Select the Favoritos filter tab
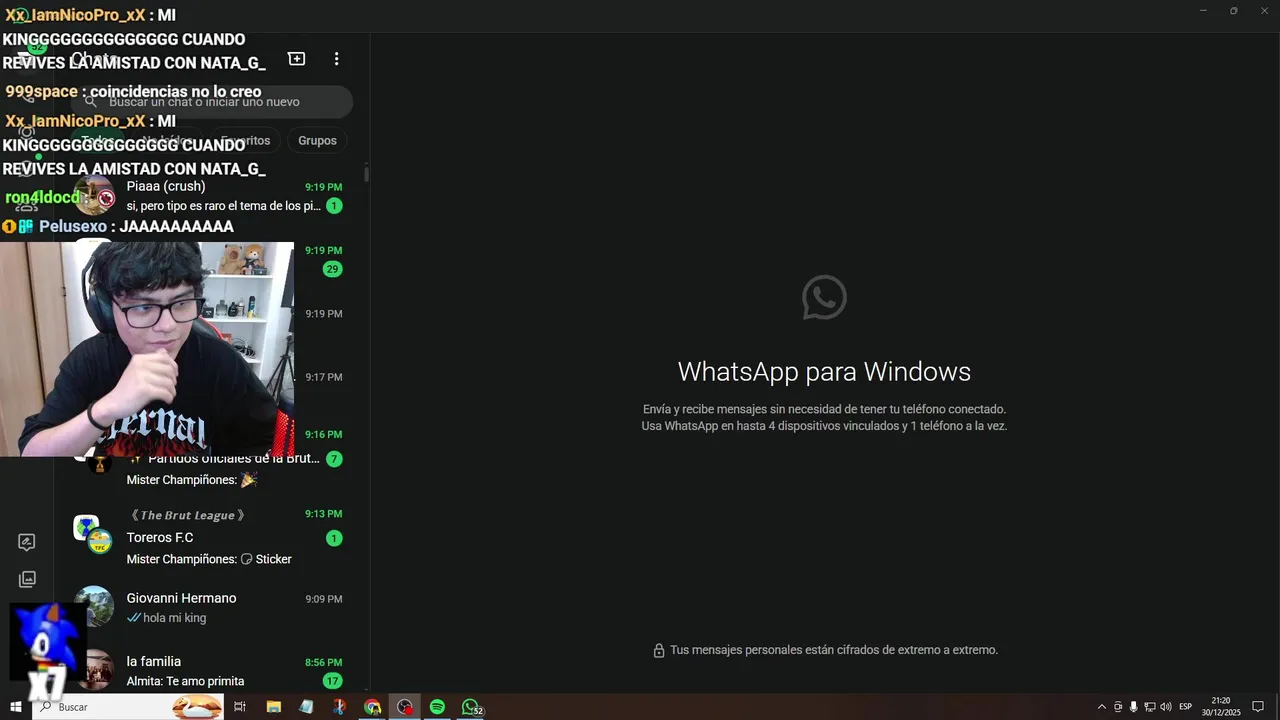Screen dimensions: 1280x720 (246, 140)
